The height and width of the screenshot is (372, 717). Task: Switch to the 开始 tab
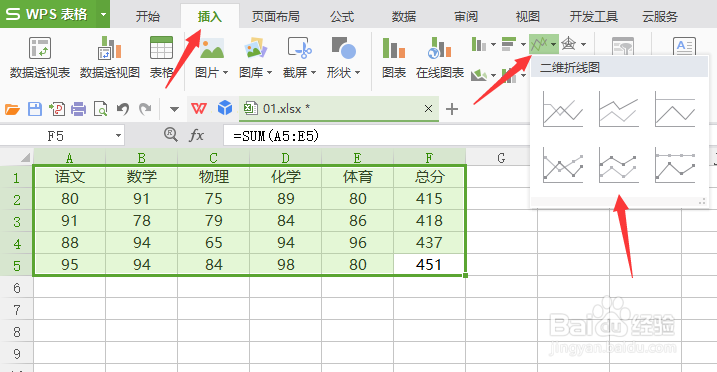click(x=148, y=17)
